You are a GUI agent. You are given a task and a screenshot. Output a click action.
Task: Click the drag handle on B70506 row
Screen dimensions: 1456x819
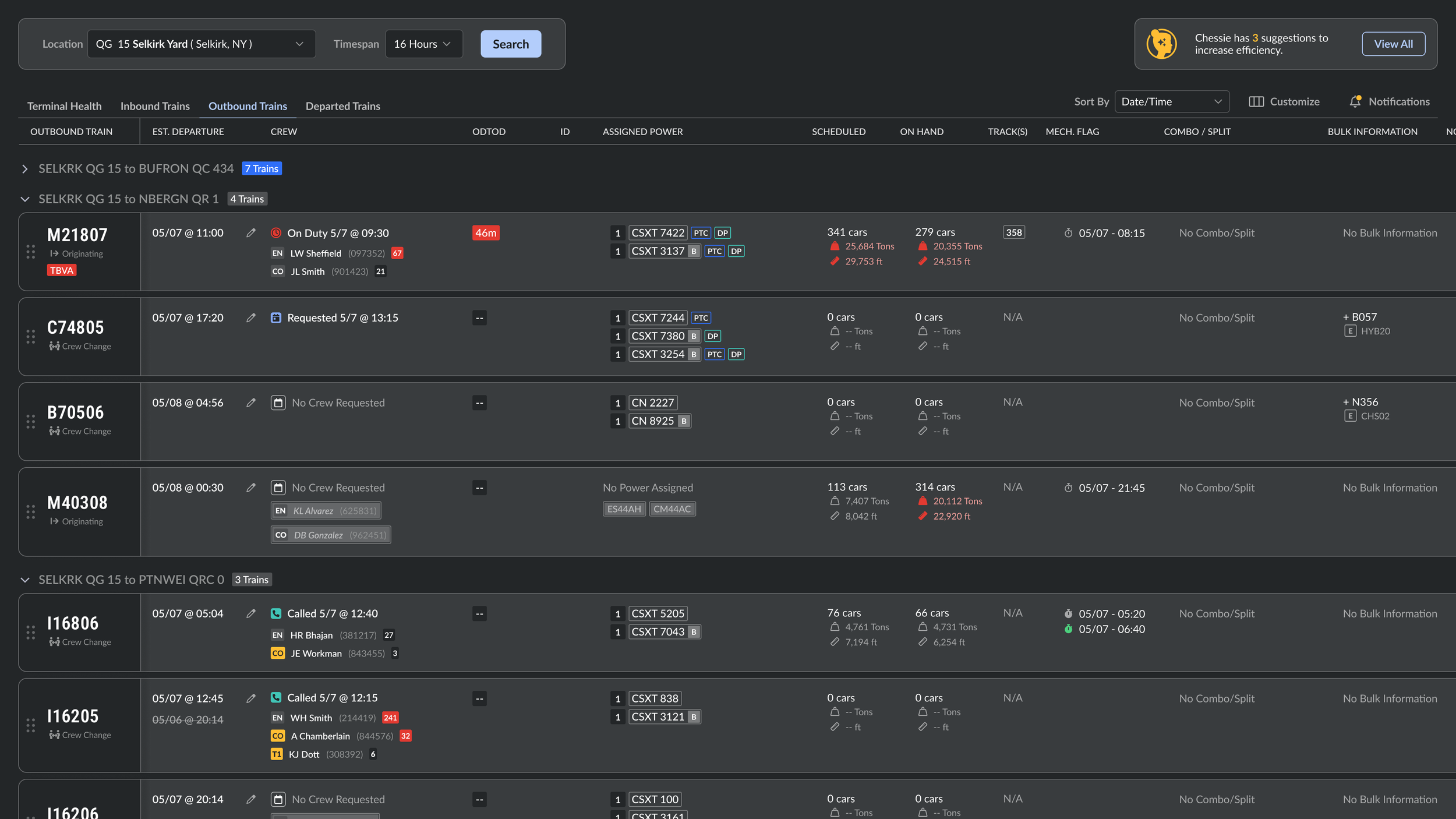tap(31, 422)
